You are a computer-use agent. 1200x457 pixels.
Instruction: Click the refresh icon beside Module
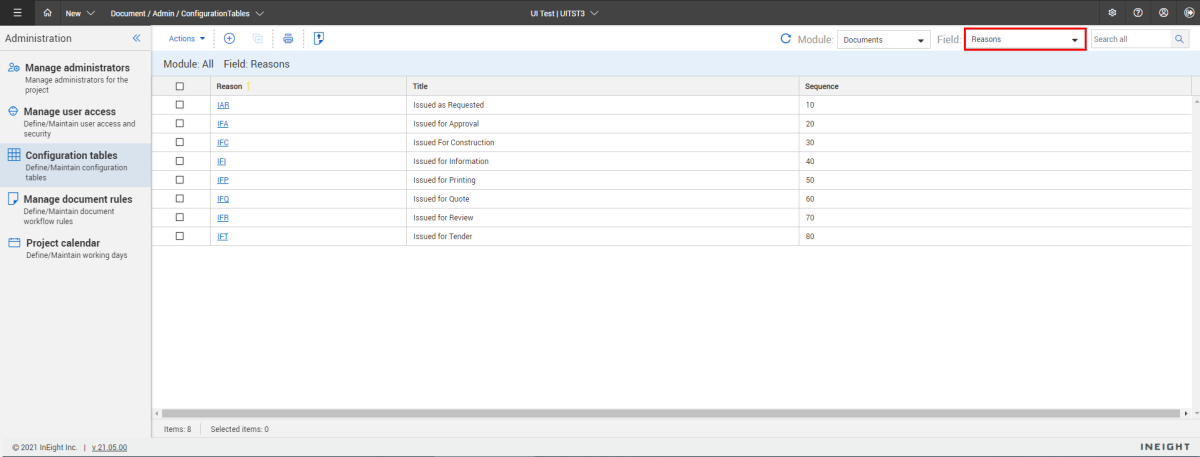pyautogui.click(x=785, y=39)
